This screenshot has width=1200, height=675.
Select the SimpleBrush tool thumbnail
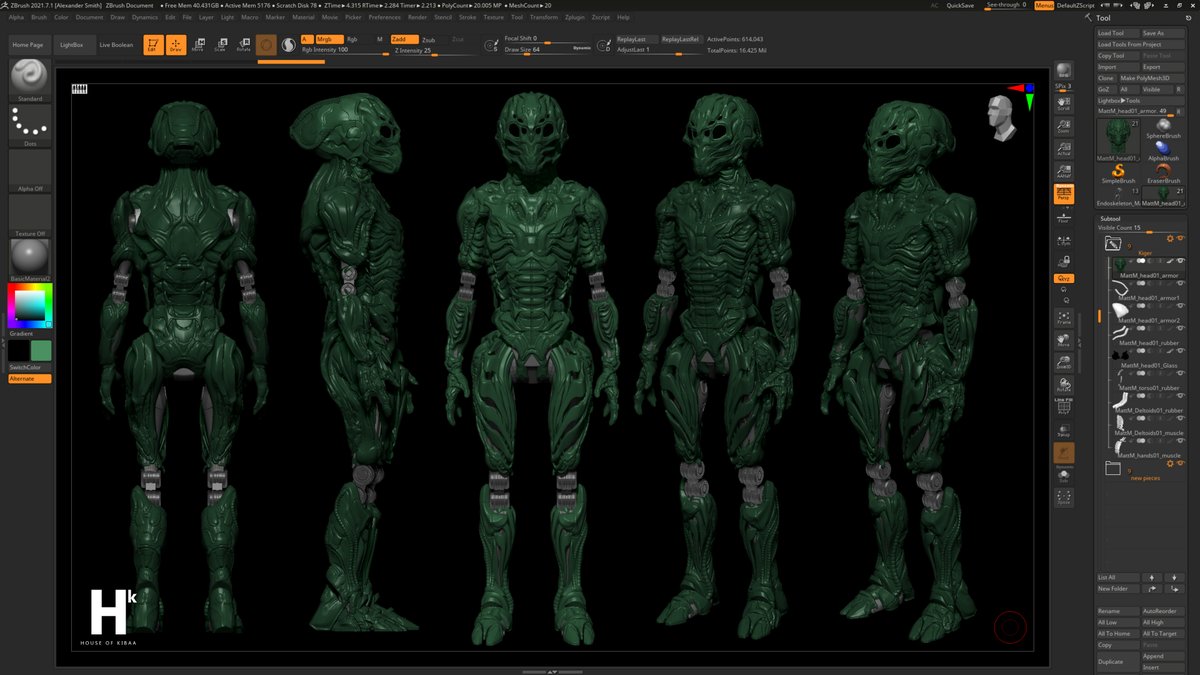tap(1118, 175)
